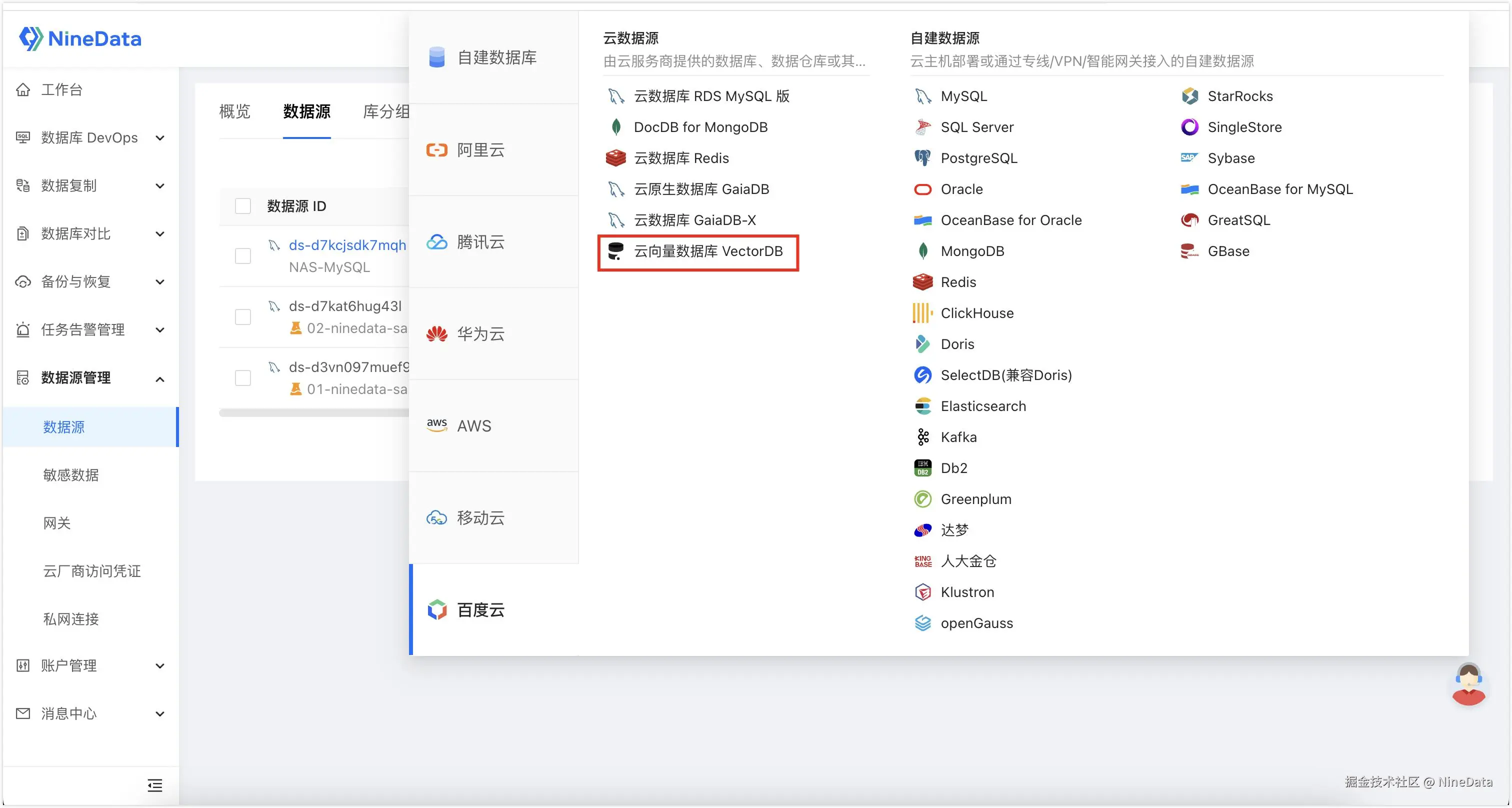Open the ds-d7kcjsdk7mqh datasource link

[x=347, y=245]
